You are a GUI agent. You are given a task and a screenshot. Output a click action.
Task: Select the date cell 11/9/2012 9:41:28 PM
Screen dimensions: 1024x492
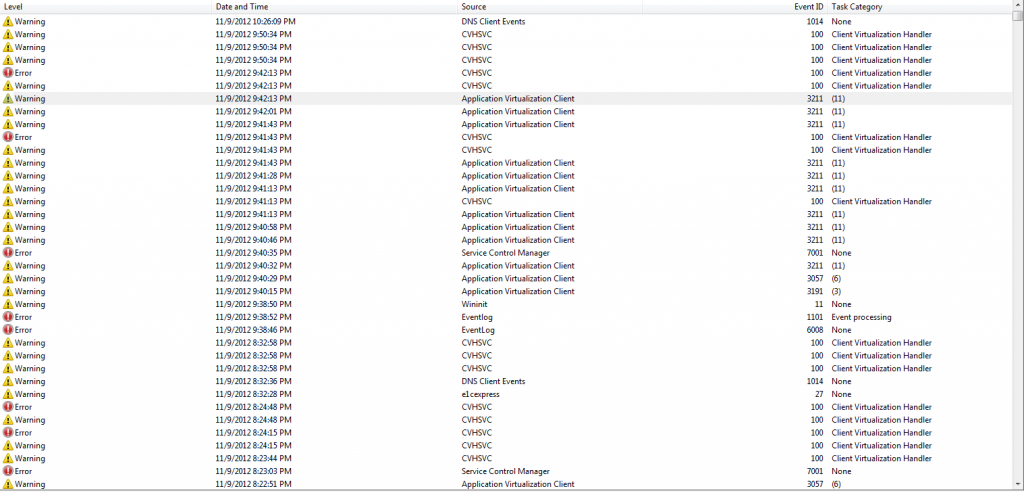pos(253,176)
